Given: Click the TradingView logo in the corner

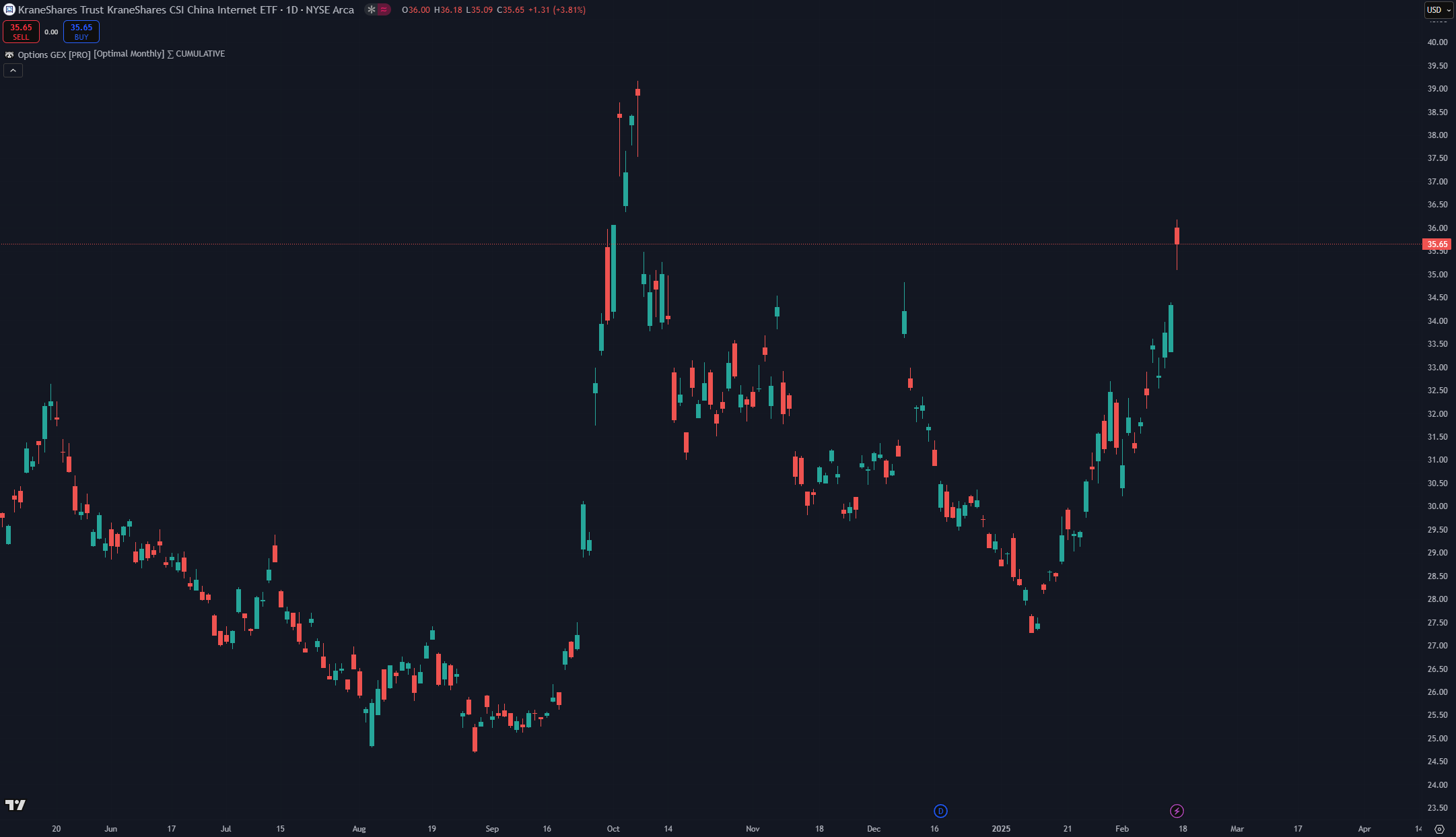Looking at the screenshot, I should pos(15,805).
